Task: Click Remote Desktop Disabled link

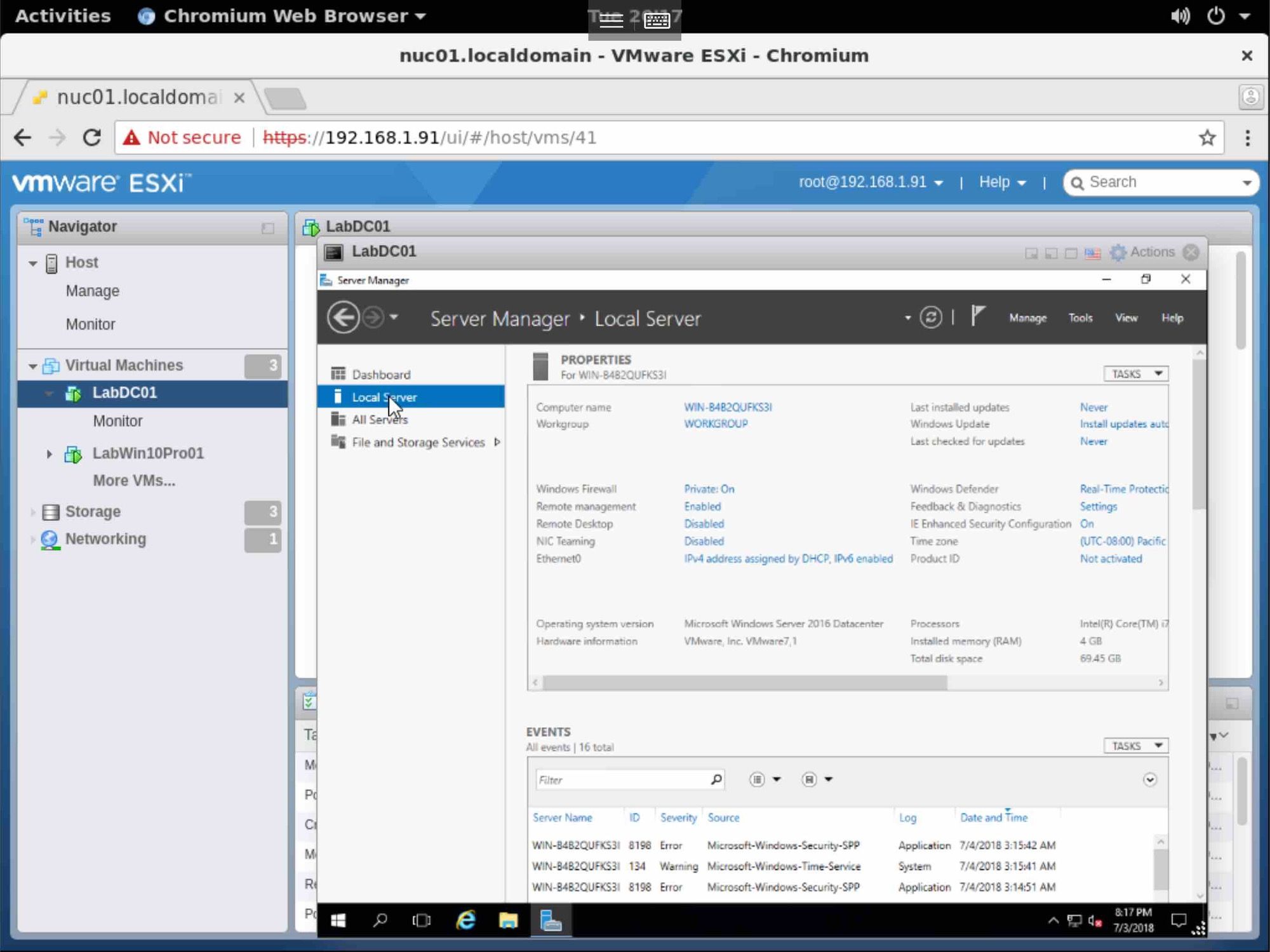Action: pos(704,524)
